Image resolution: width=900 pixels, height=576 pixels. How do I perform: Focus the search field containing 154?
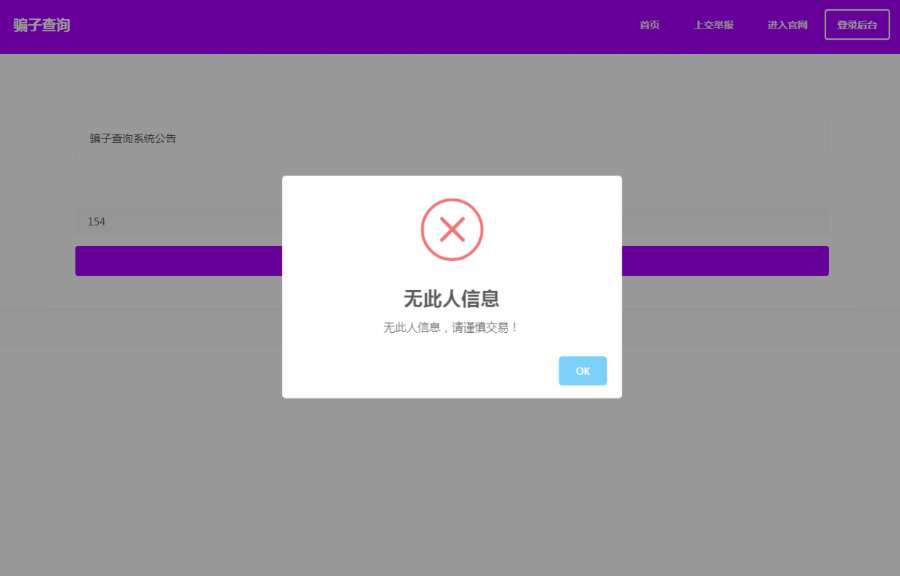(x=180, y=221)
